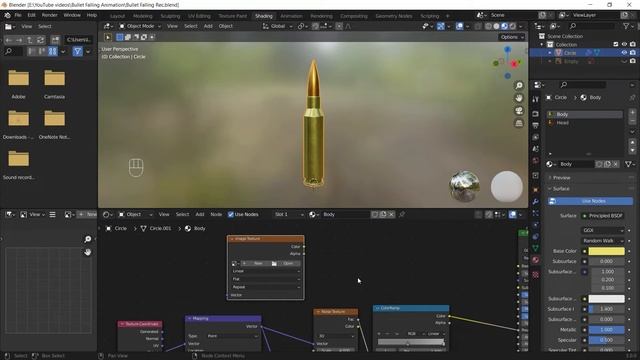Click yellow Base Color swatch

pyautogui.click(x=606, y=251)
